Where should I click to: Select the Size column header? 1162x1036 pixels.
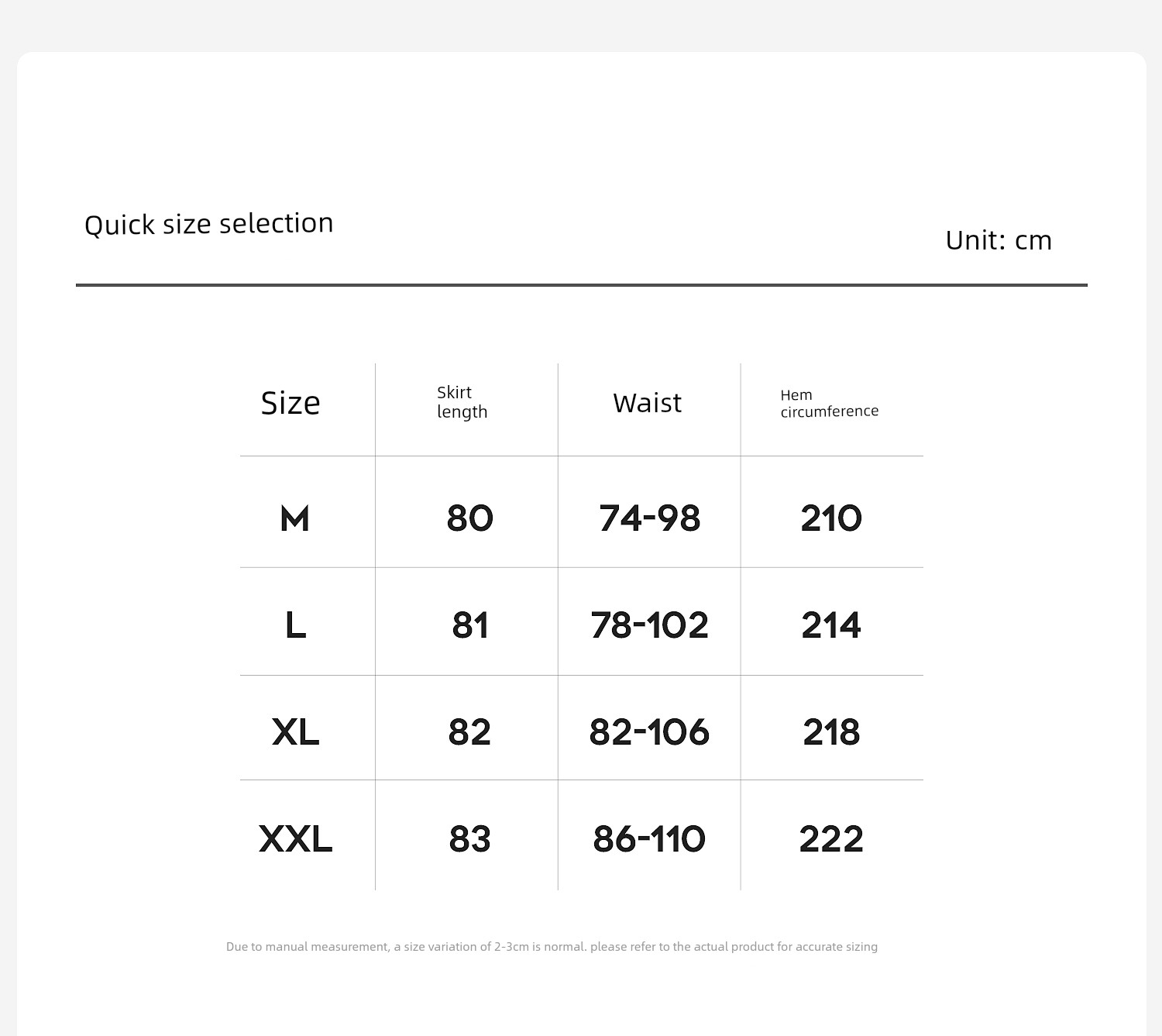pos(290,403)
